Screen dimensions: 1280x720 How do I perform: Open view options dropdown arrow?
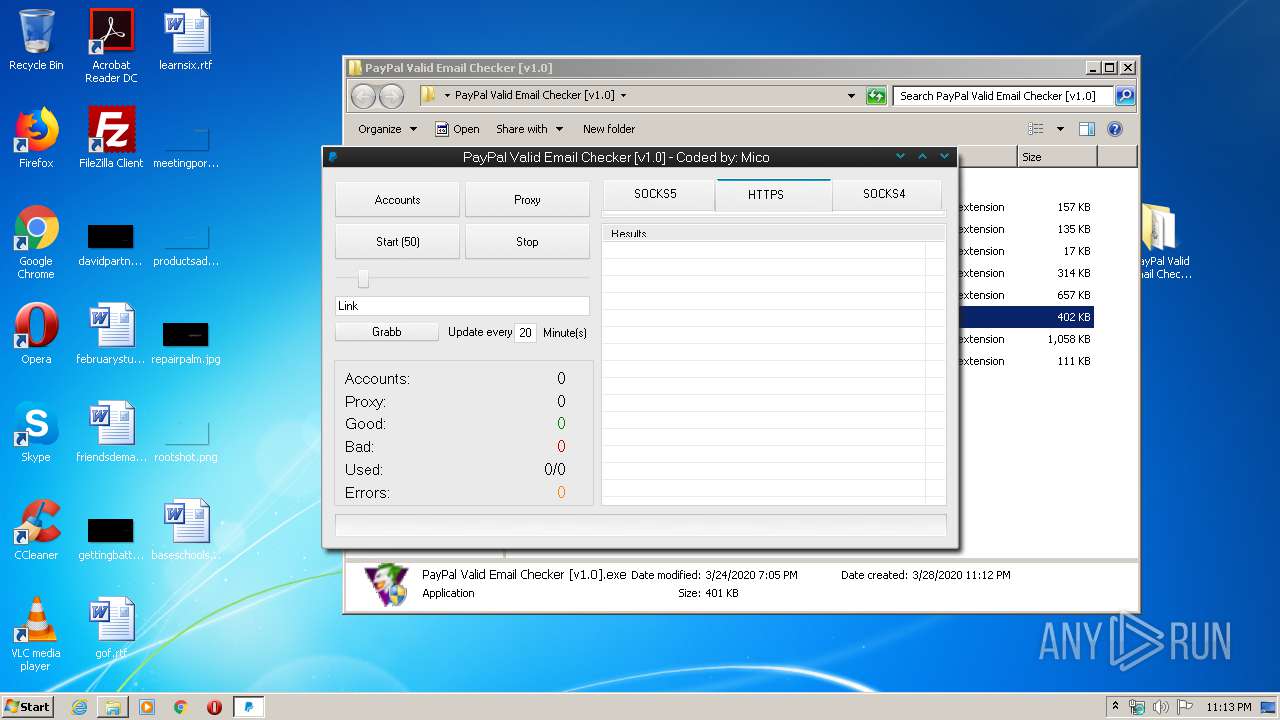pos(1060,129)
